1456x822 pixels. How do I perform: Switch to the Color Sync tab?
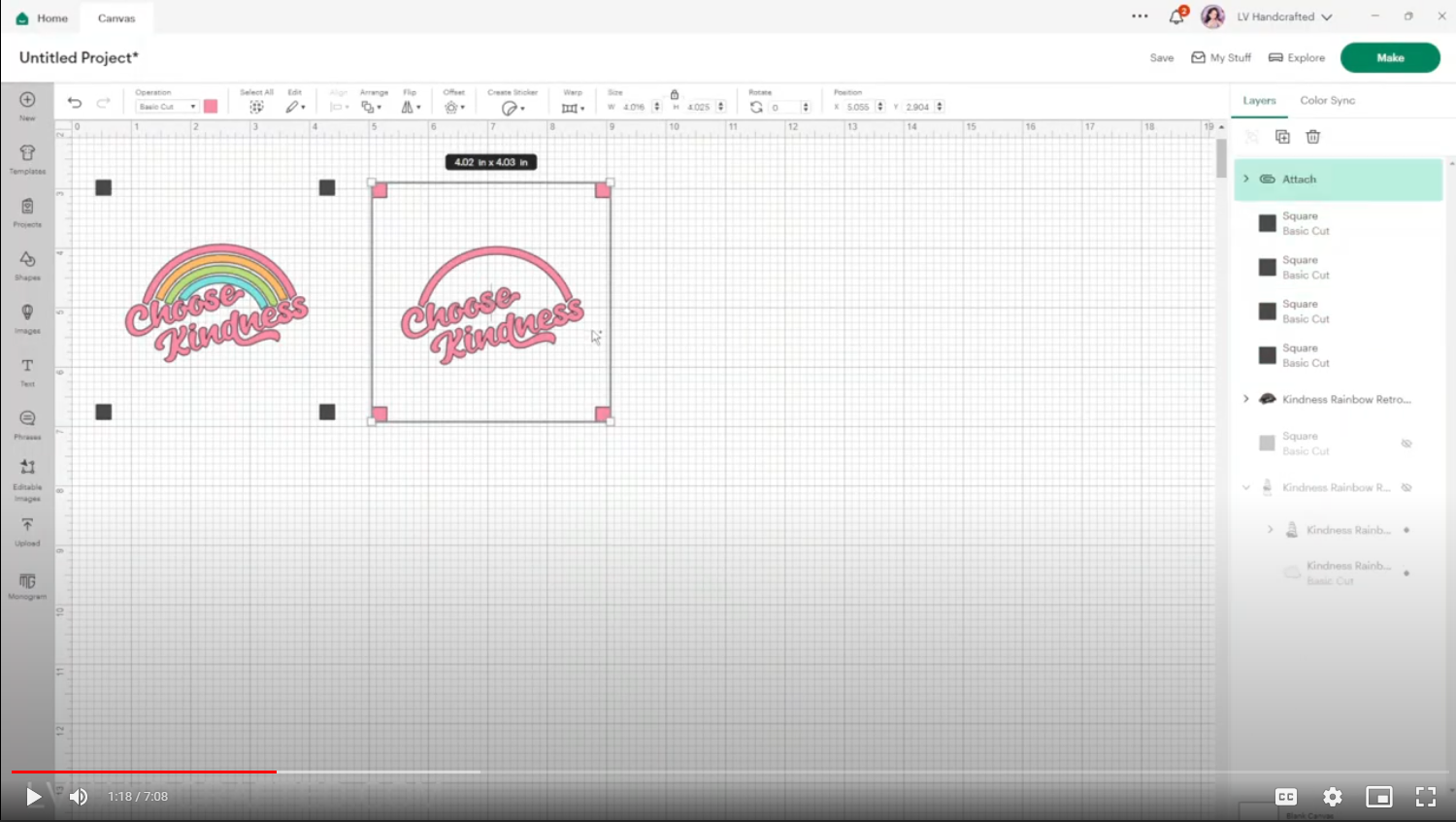[1327, 101]
